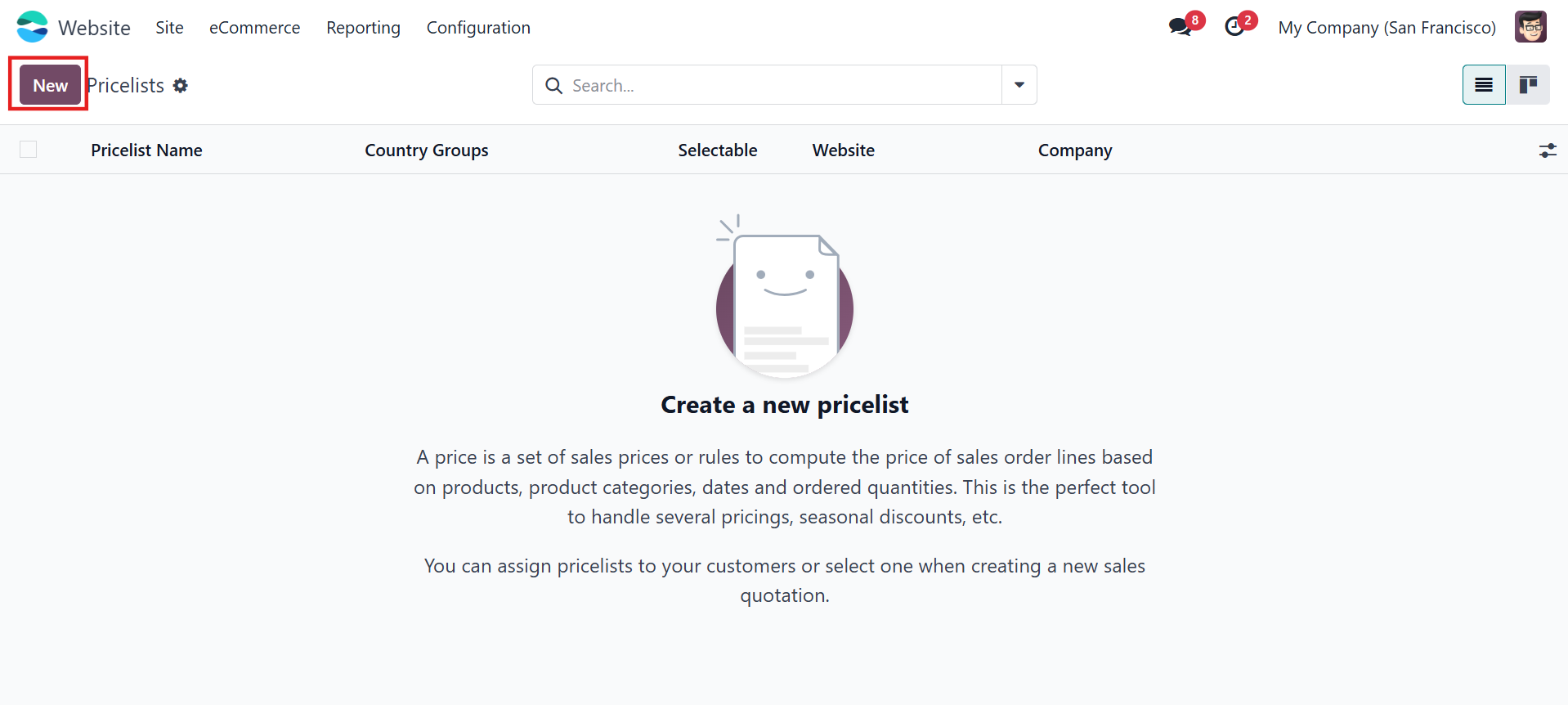Switch to kanban view
The height and width of the screenshot is (705, 1568).
pyautogui.click(x=1528, y=85)
